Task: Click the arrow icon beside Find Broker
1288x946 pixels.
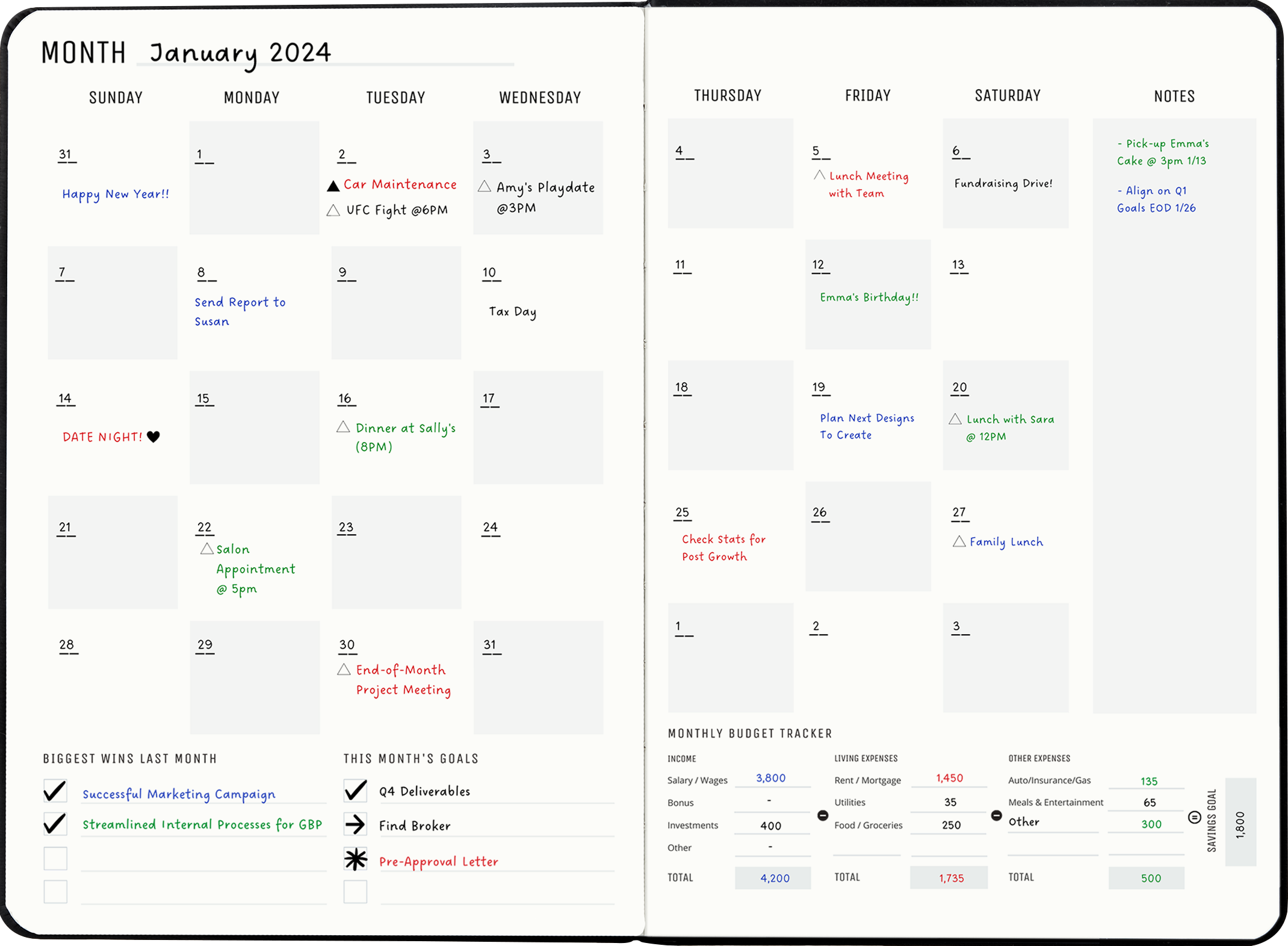Action: click(355, 824)
